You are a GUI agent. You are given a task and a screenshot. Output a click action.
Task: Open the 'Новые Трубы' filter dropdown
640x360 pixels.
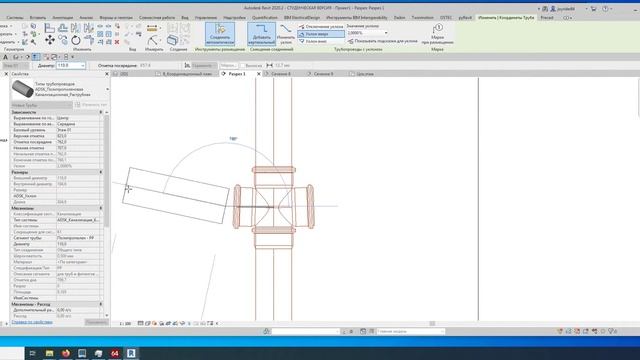tap(41, 105)
